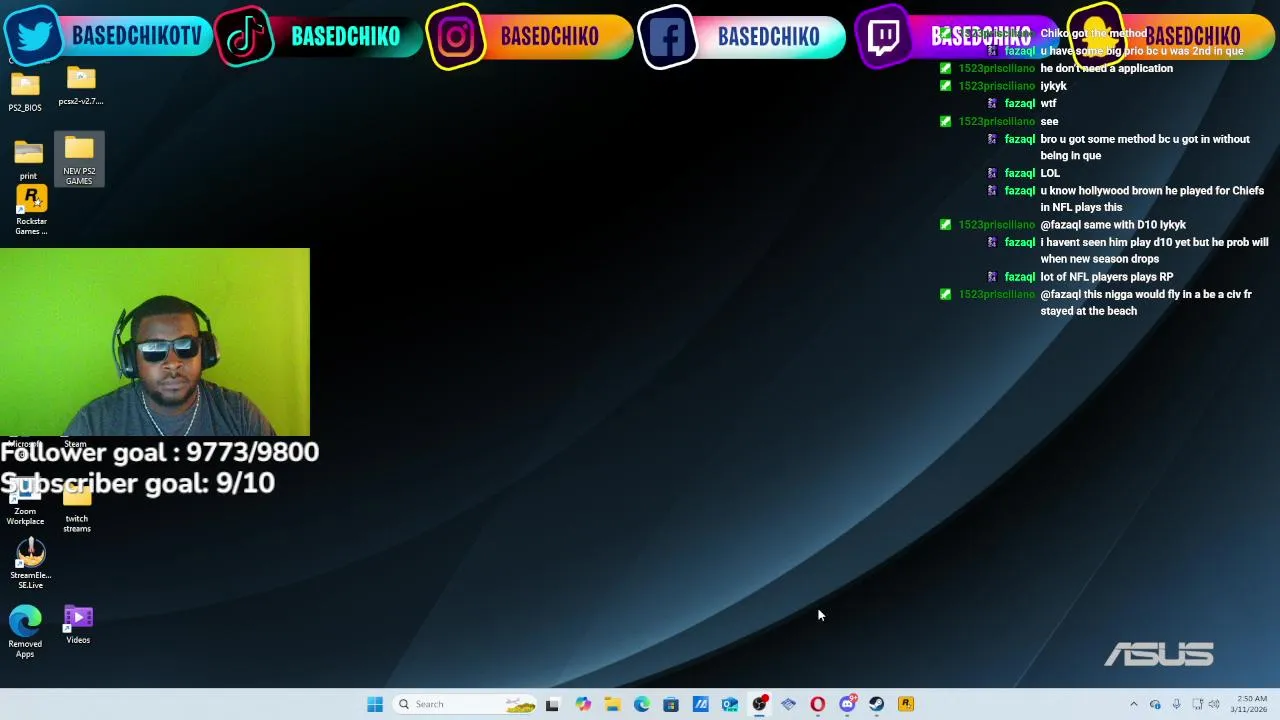This screenshot has width=1280, height=720.
Task: Open the network icon in system tray
Action: coord(1197,704)
